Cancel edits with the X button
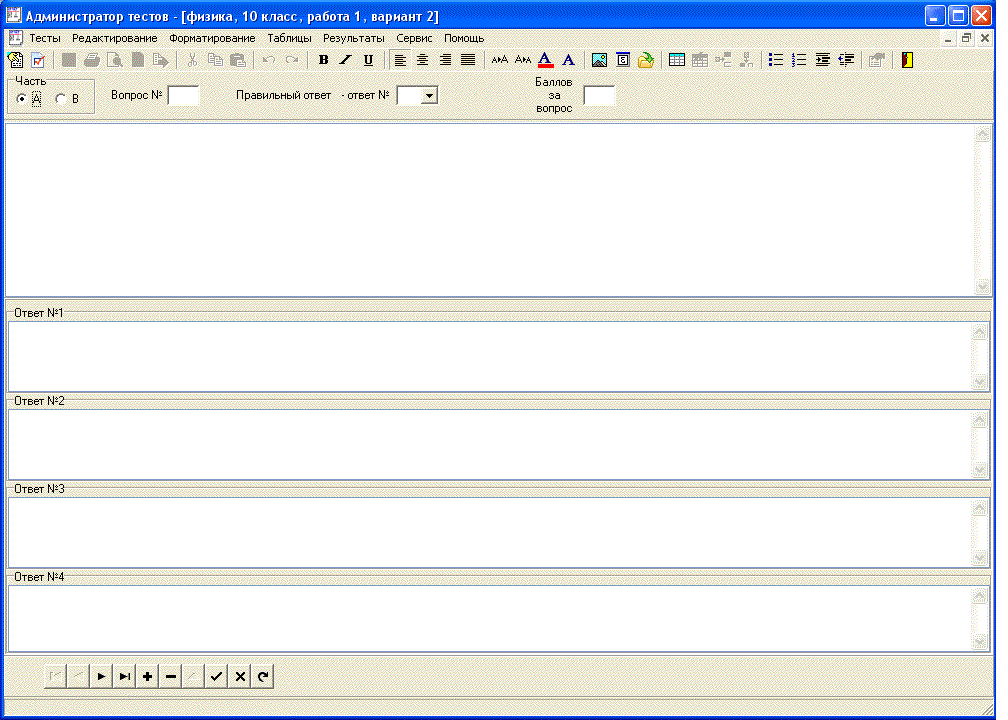 coord(239,677)
